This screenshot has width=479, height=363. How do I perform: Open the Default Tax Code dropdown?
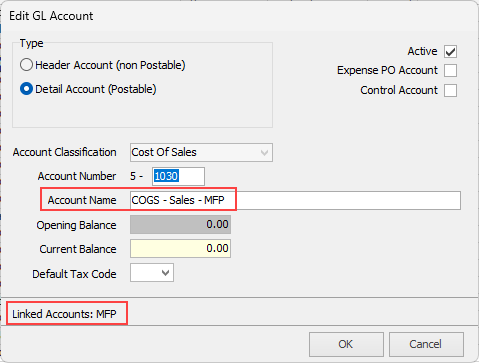point(152,273)
